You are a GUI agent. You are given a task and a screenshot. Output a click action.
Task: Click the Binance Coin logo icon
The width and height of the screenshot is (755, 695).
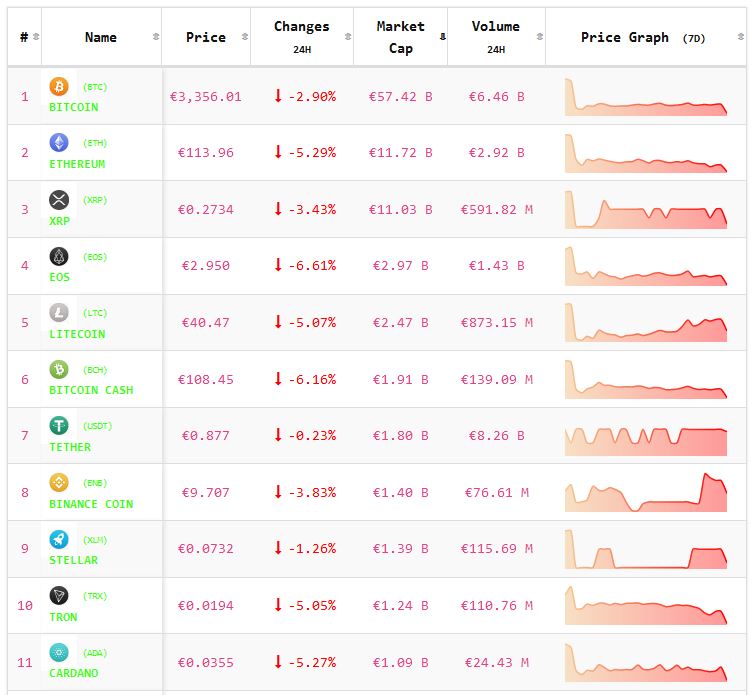coord(59,483)
